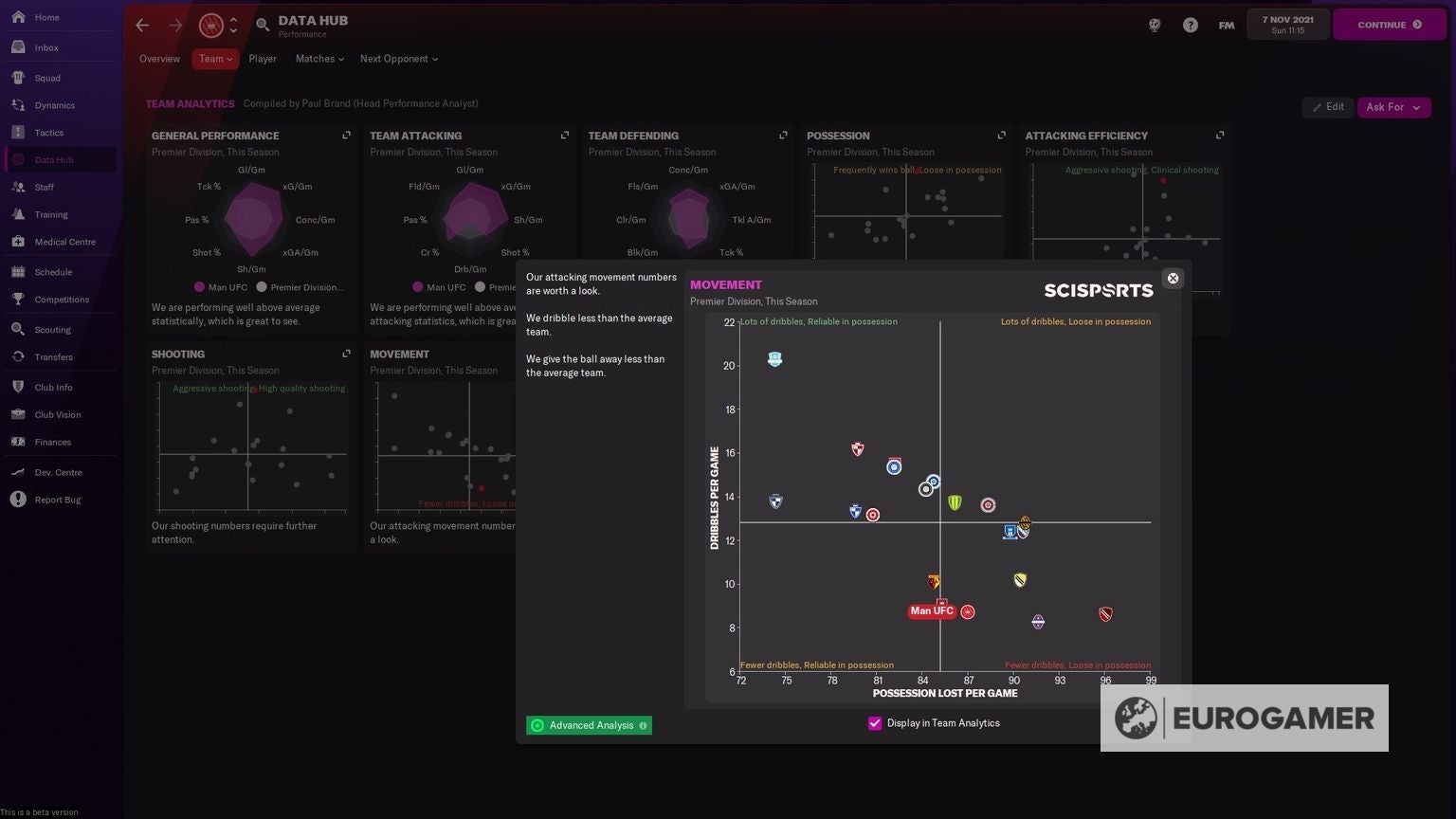Click the Team Defending radar chart
This screenshot has height=819, width=1456.
click(688, 220)
